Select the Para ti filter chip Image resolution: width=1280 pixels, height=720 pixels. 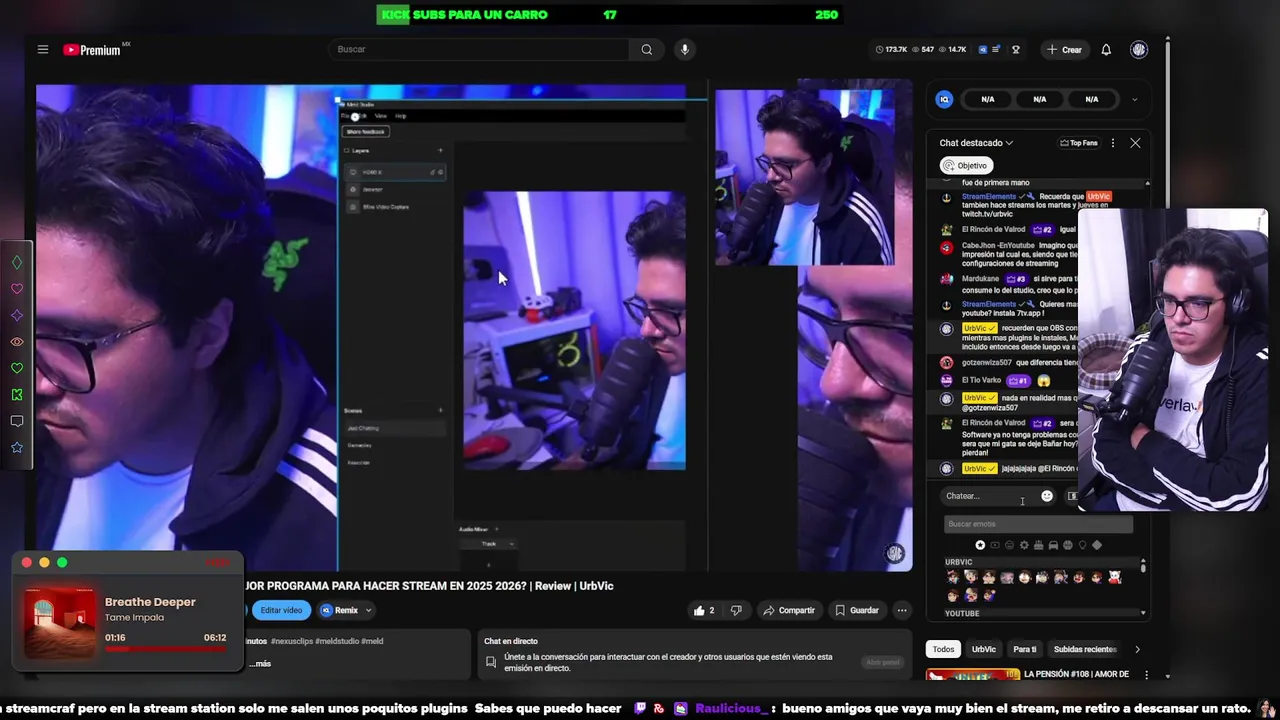(1025, 649)
